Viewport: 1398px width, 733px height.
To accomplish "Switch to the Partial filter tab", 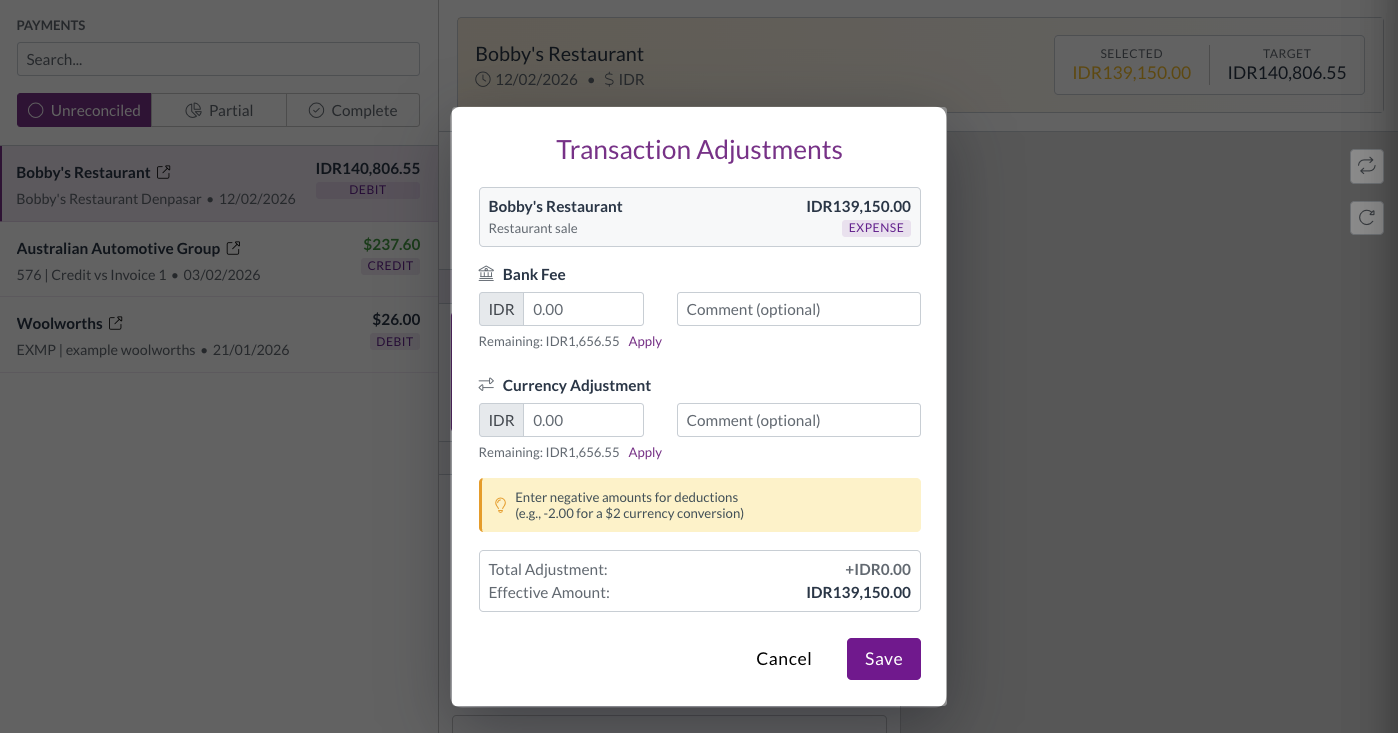I will click(x=219, y=110).
